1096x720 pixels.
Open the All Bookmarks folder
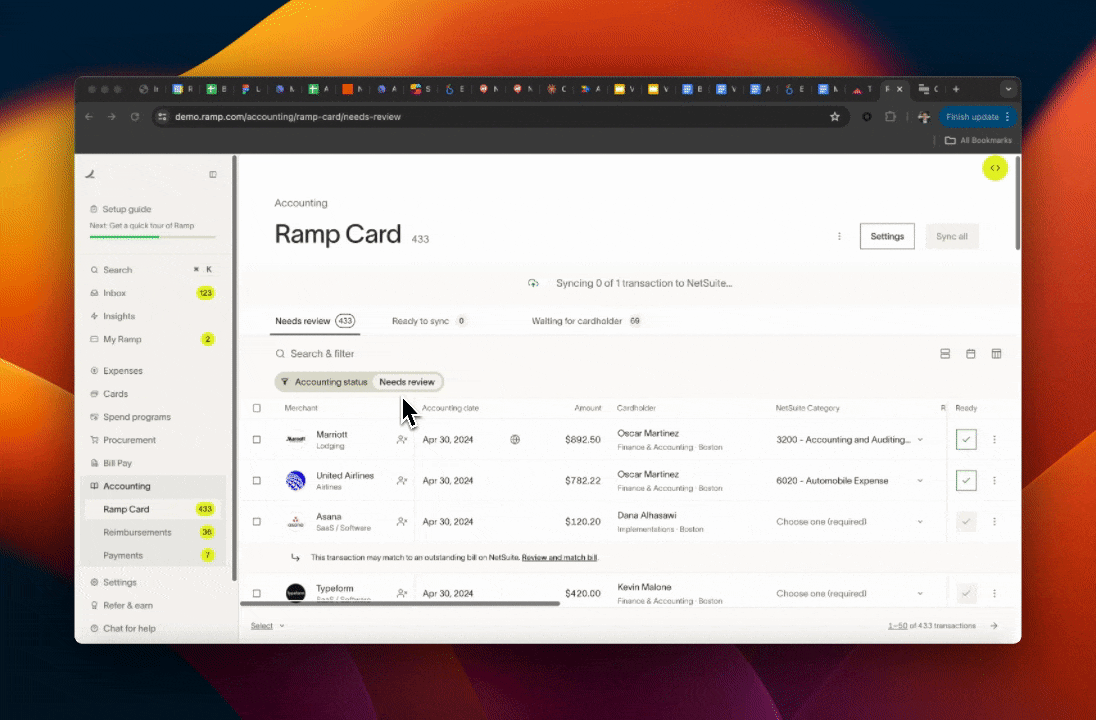(x=978, y=141)
